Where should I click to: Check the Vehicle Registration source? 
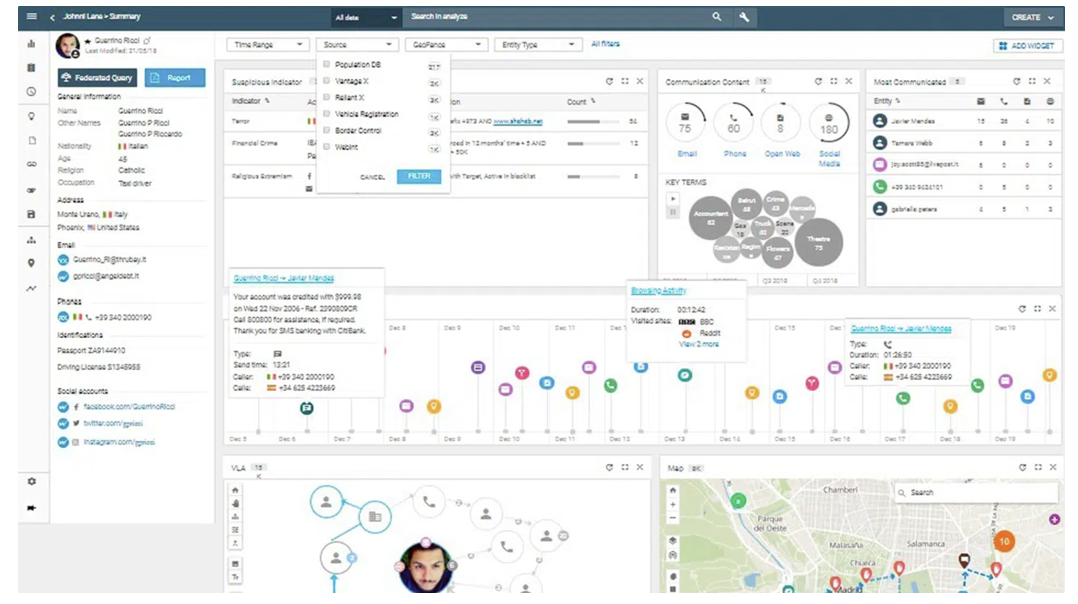[327, 113]
